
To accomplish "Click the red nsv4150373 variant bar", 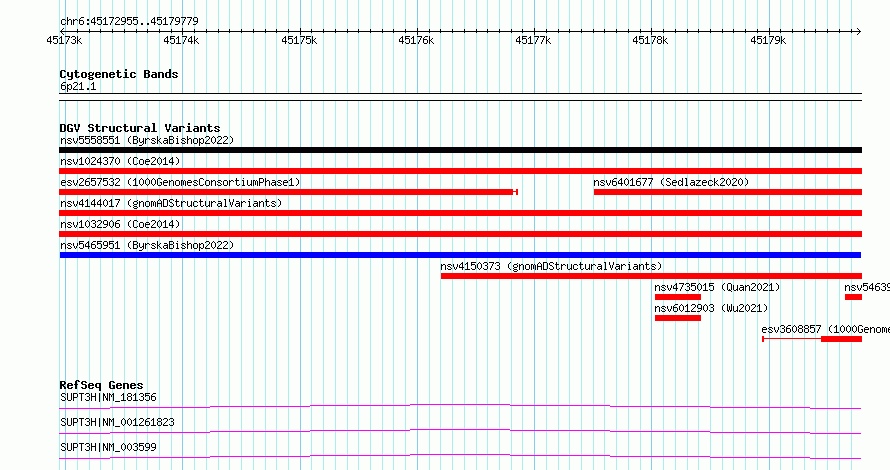I will click(651, 276).
